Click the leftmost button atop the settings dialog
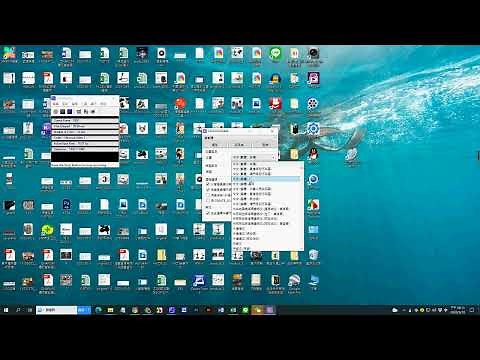 (x=215, y=145)
